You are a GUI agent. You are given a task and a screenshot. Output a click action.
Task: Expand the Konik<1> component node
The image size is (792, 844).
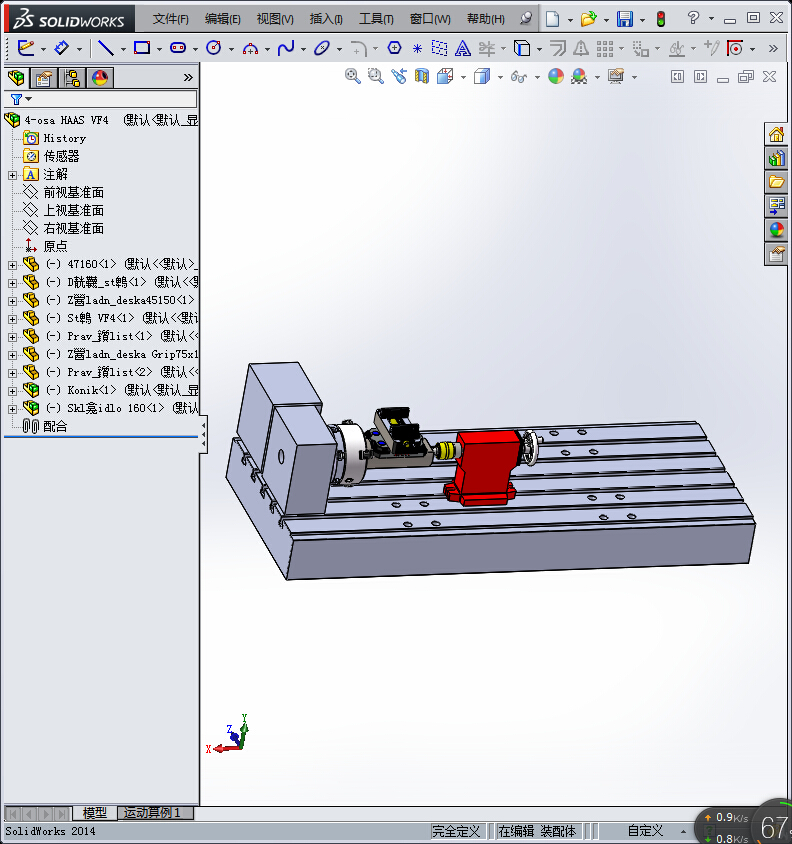[12, 391]
